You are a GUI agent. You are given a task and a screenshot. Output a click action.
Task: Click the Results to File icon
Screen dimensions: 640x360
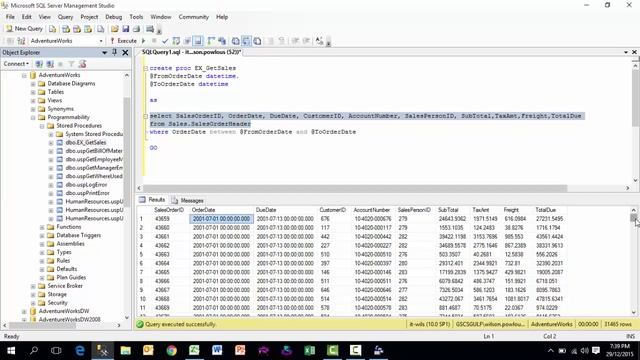[x=258, y=41]
